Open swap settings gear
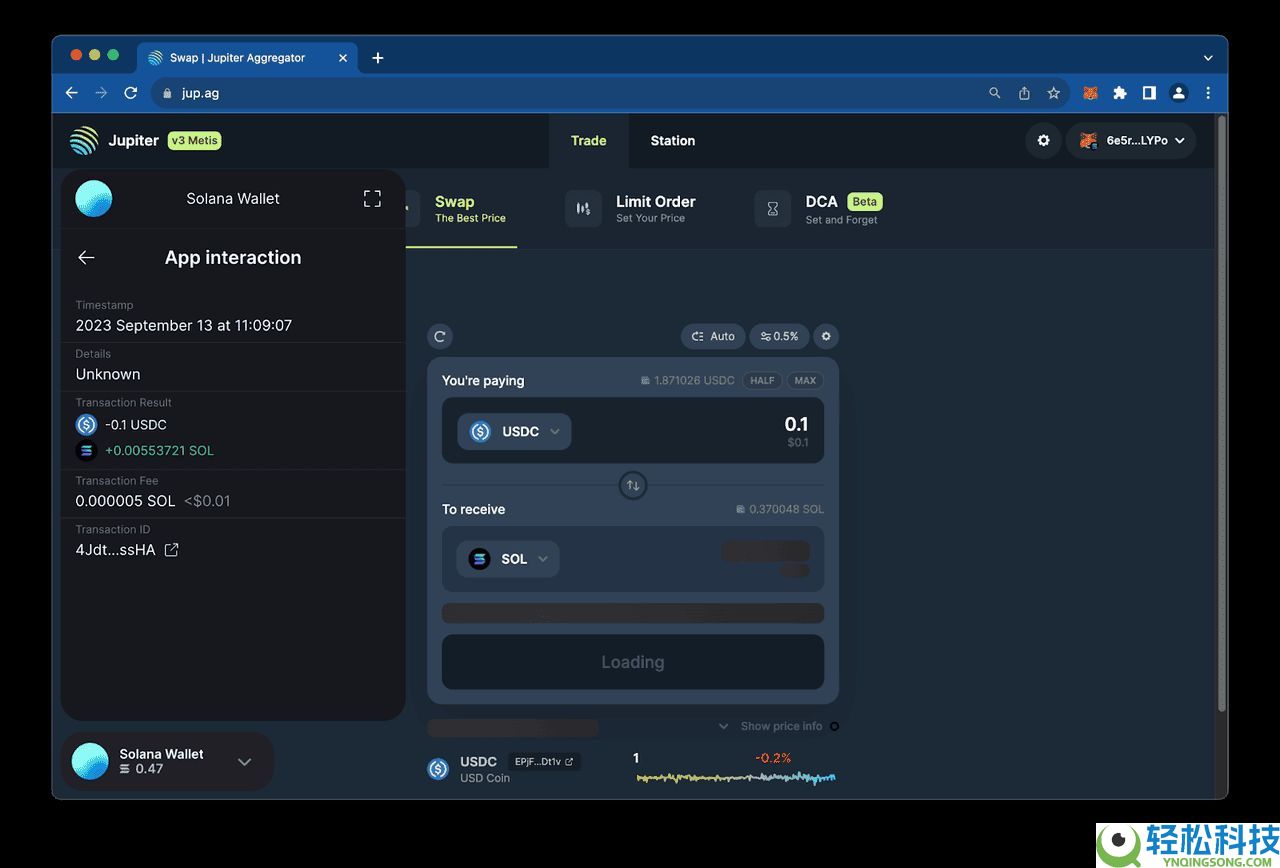 pos(826,337)
